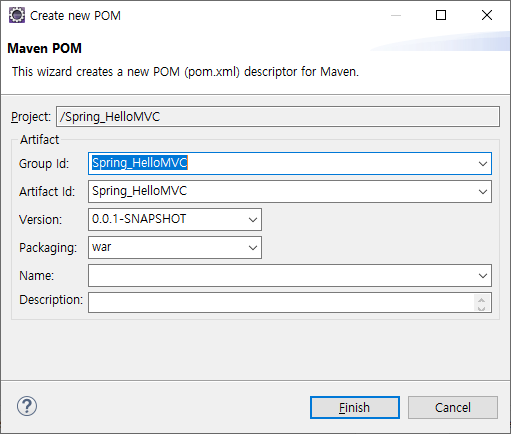Image resolution: width=511 pixels, height=434 pixels.
Task: Open the Packaging dropdown arrow
Action: point(253,248)
